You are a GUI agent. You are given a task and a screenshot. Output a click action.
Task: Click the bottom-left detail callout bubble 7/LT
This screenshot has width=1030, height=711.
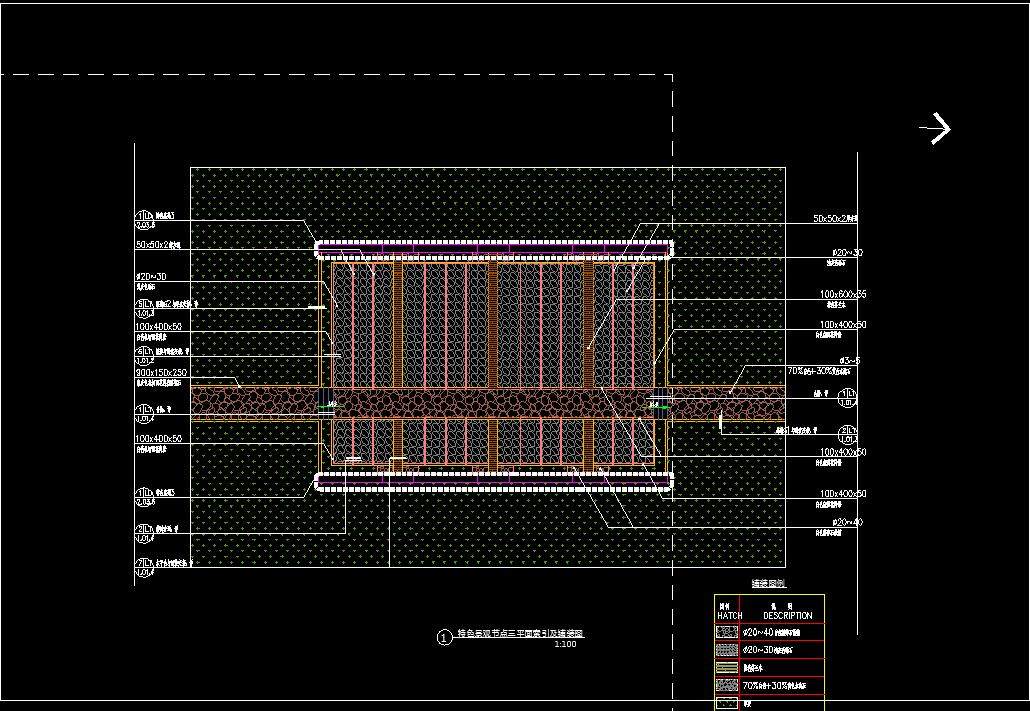tap(141, 566)
